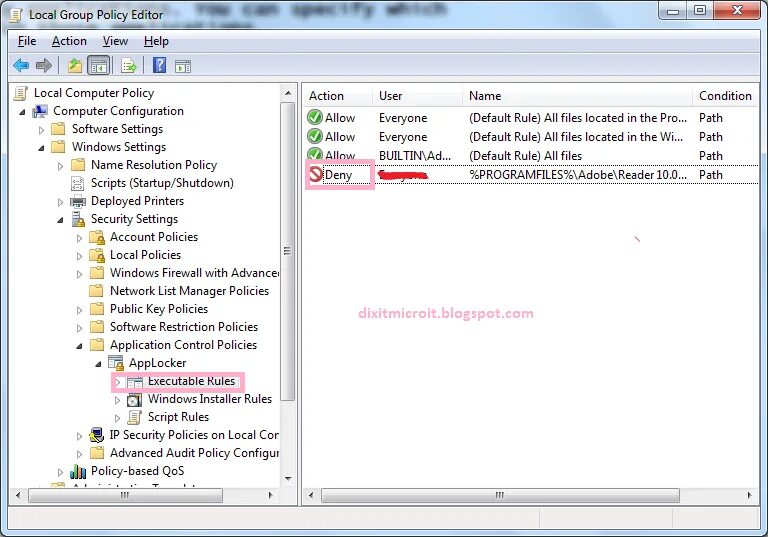768x537 pixels.
Task: Select Advanced Audit Policy Configuration item
Action: pos(194,453)
